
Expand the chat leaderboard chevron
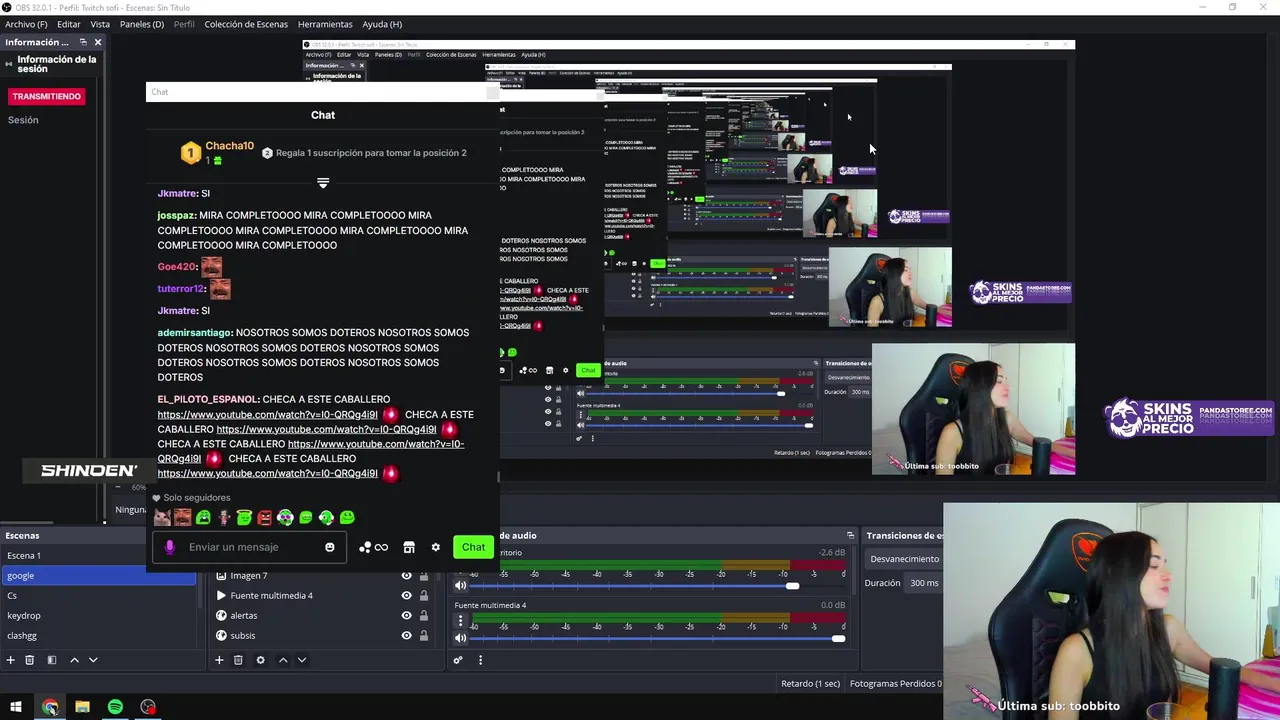click(x=323, y=183)
